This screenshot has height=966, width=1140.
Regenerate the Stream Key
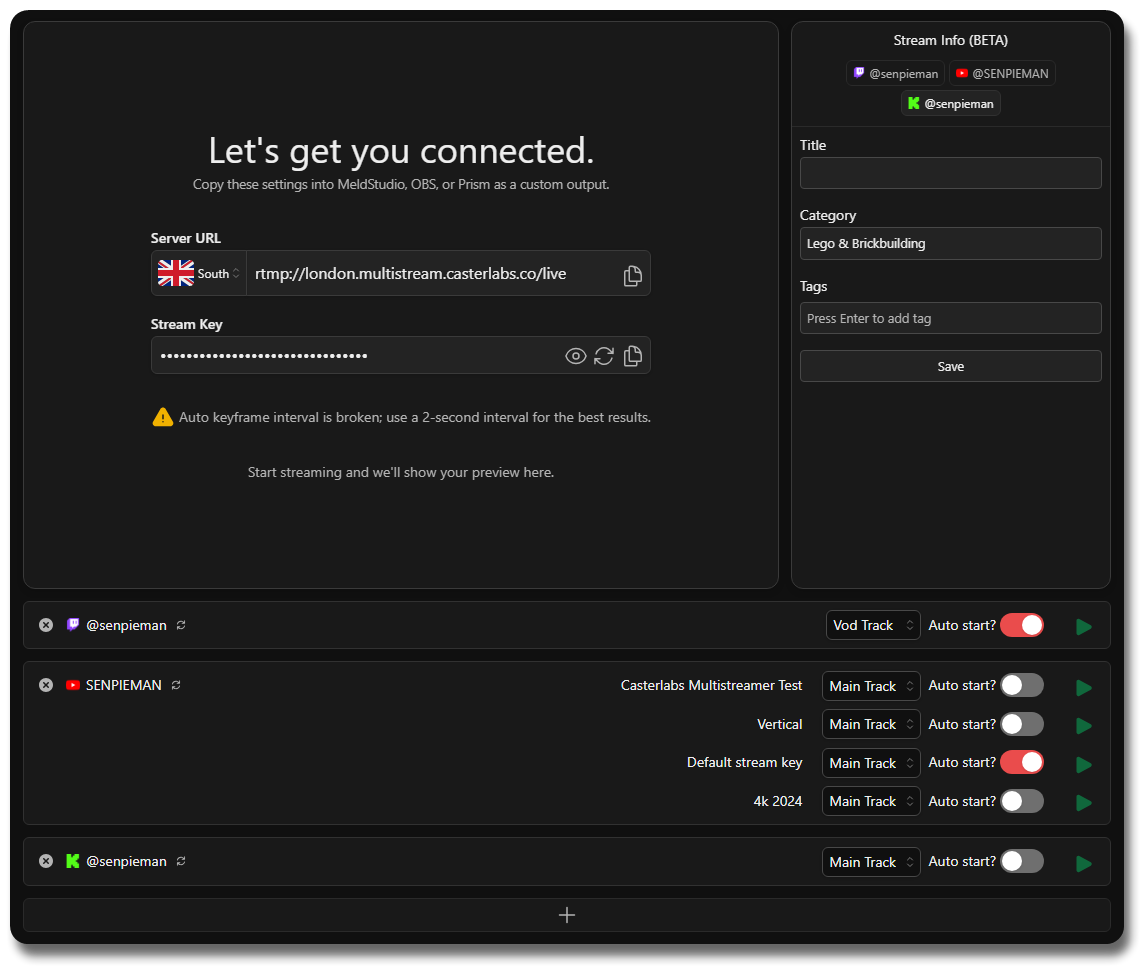604,355
